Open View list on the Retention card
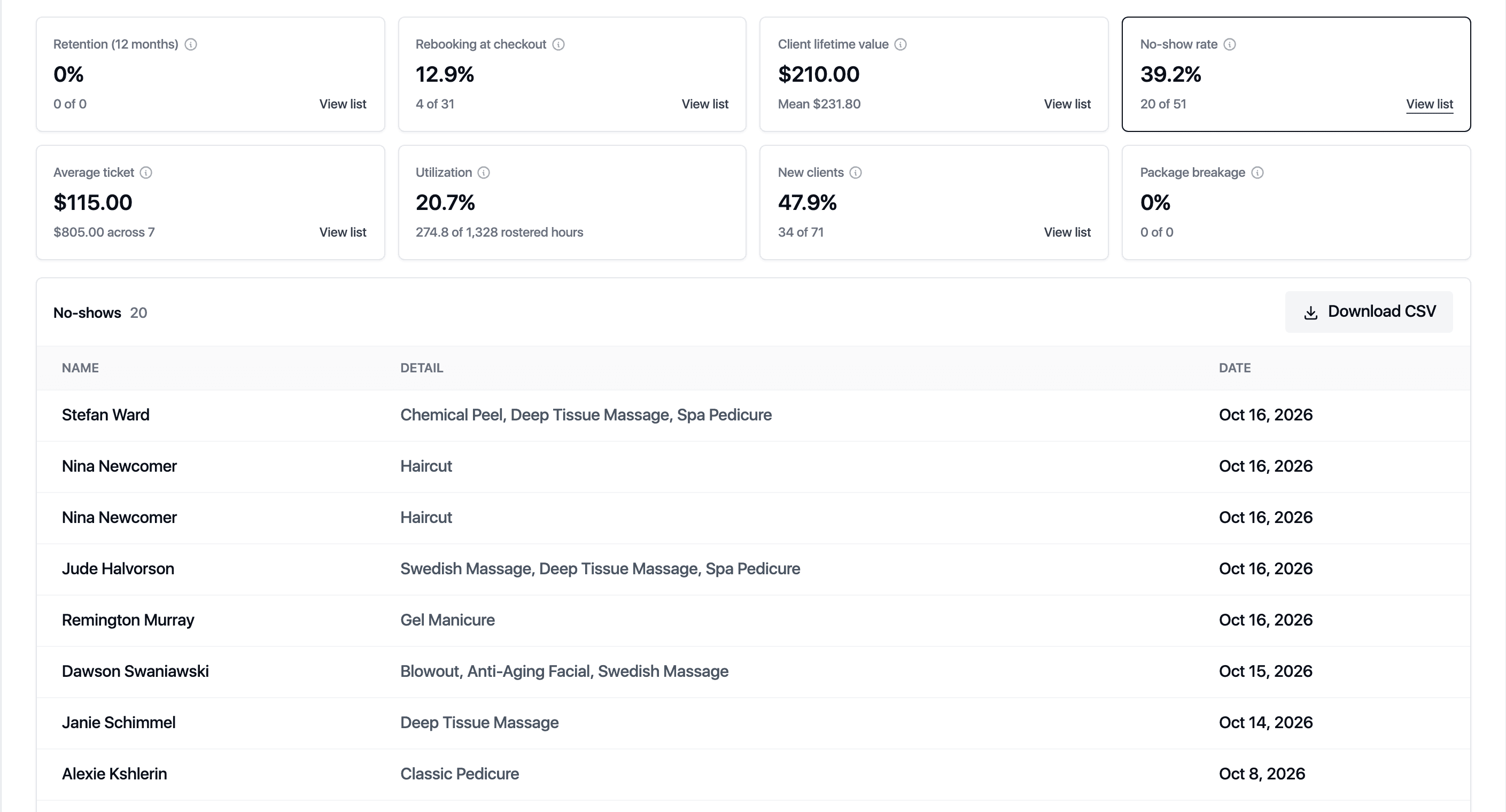Viewport: 1506px width, 812px height. 343,104
